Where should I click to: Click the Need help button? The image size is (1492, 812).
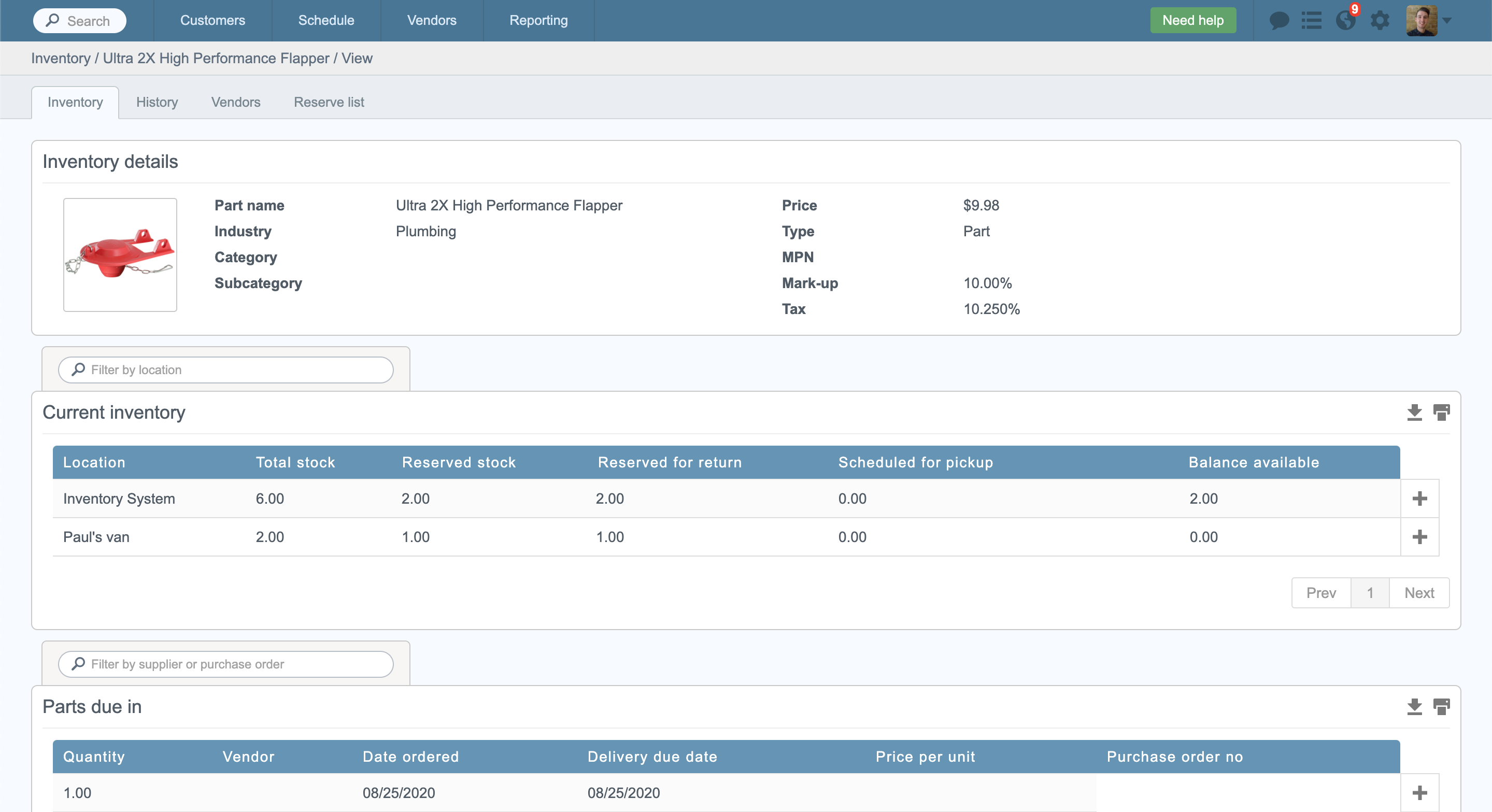[1192, 20]
